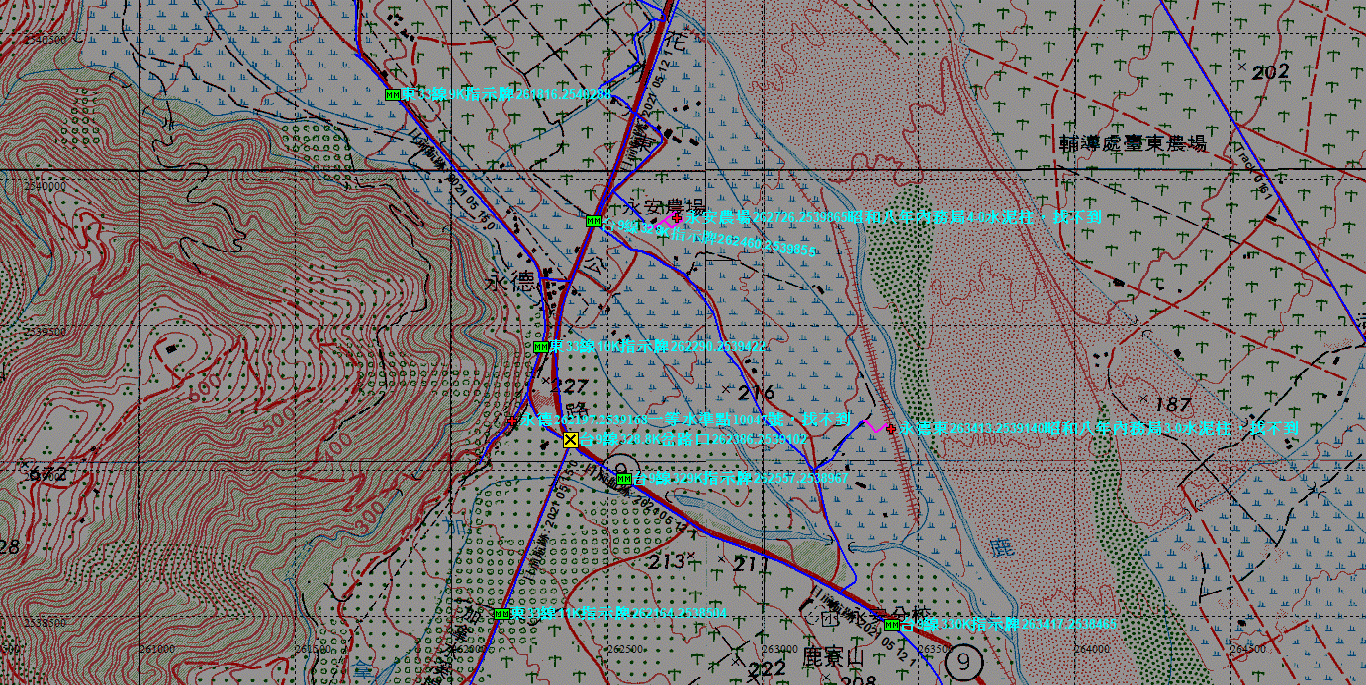Select the red cross at 永安農場 waypoint

677,216
